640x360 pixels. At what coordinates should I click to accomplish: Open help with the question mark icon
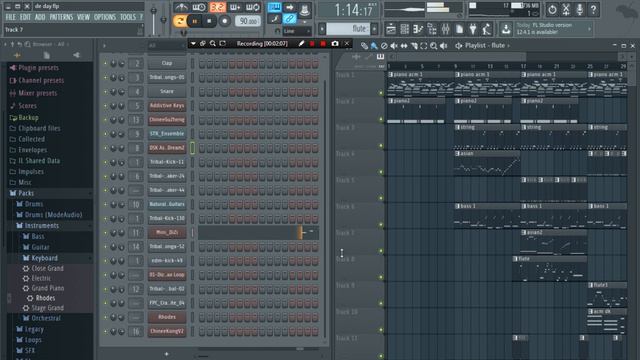pyautogui.click(x=593, y=9)
